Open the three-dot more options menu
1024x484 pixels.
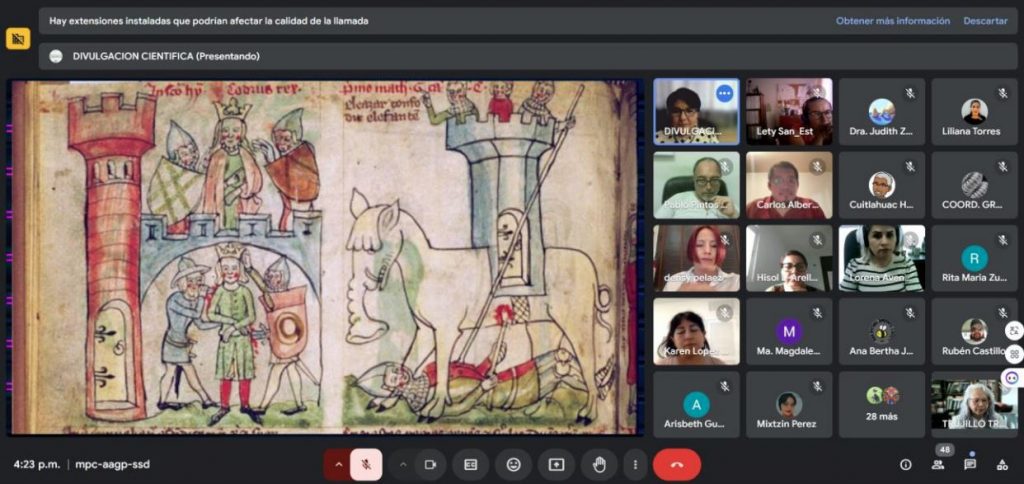pos(635,464)
